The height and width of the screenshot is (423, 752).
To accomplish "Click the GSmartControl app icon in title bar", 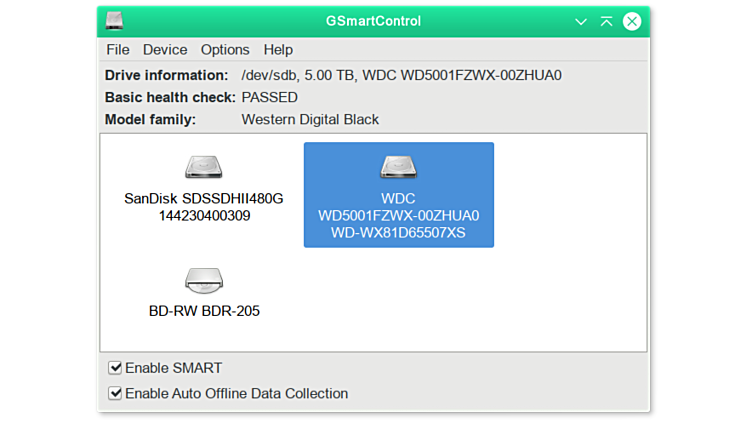I will 116,21.
